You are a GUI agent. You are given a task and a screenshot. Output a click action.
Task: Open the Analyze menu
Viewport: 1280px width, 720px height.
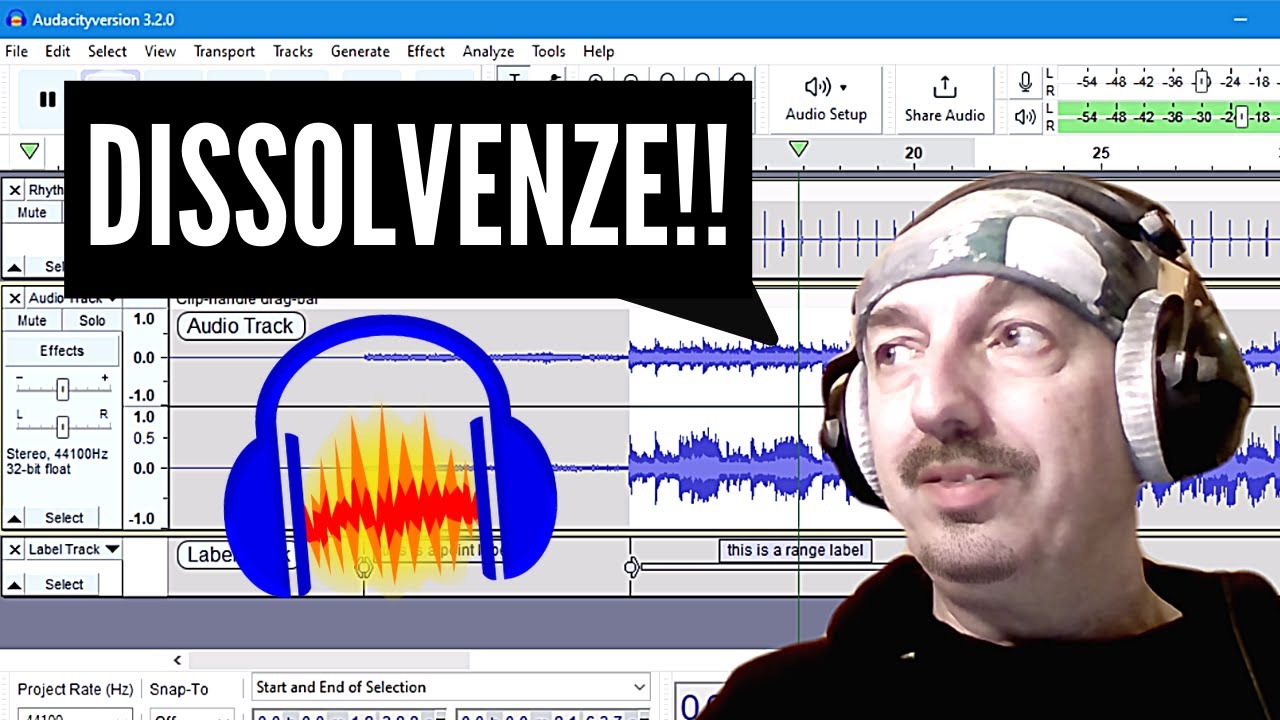488,51
